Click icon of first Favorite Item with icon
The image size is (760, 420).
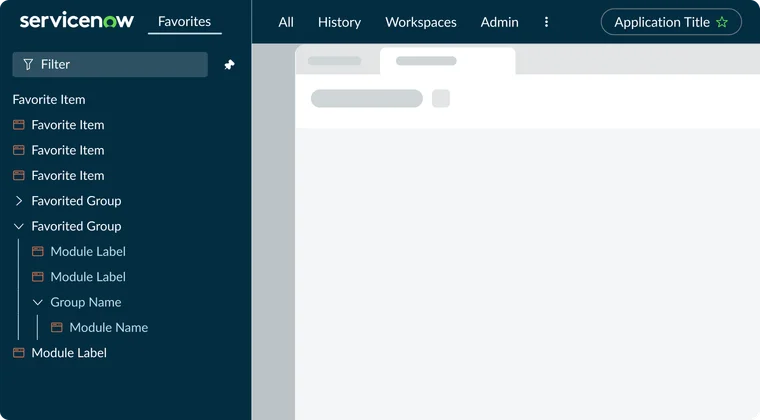click(x=19, y=125)
